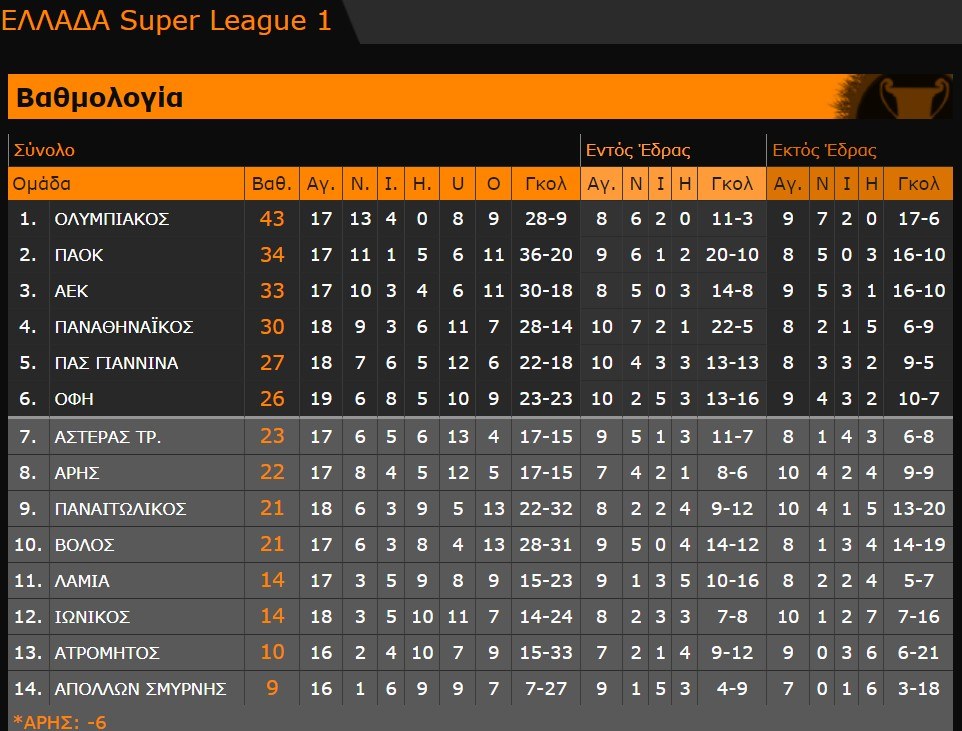
Task: Select ΑΤΡΟΜΗΤΟΣ team name
Action: coord(107,653)
